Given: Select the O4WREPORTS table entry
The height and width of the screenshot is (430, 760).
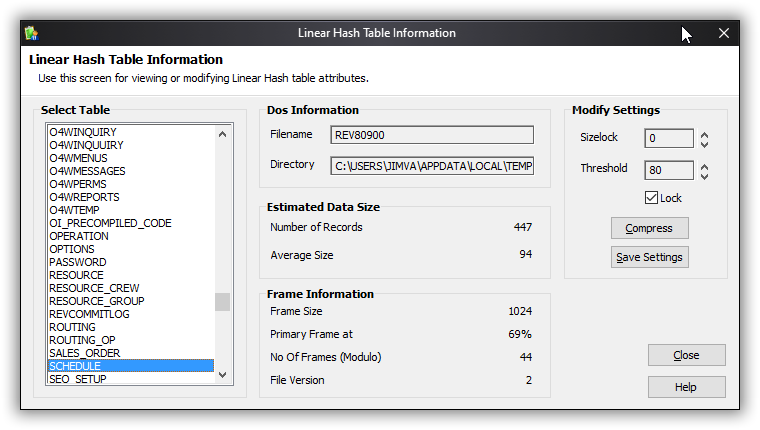Looking at the screenshot, I should (131, 197).
